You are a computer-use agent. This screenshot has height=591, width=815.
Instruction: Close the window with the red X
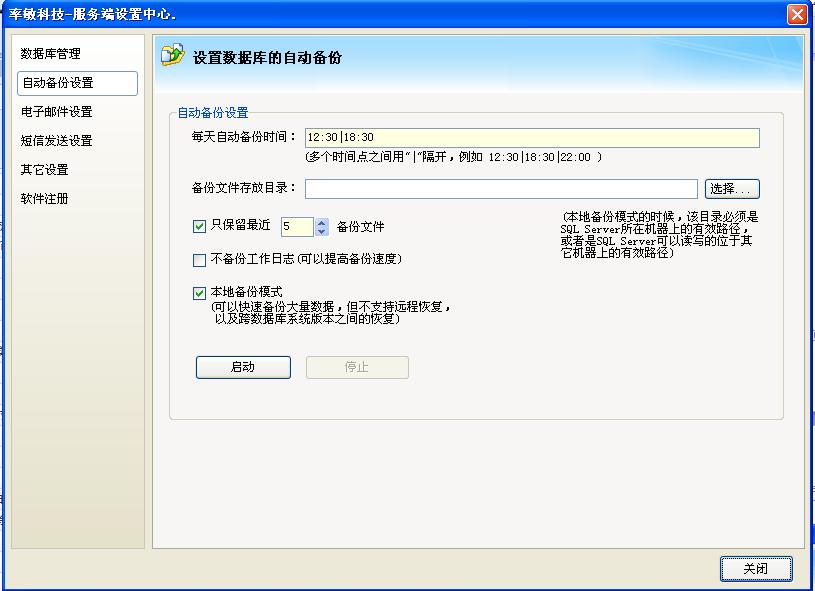pos(797,14)
